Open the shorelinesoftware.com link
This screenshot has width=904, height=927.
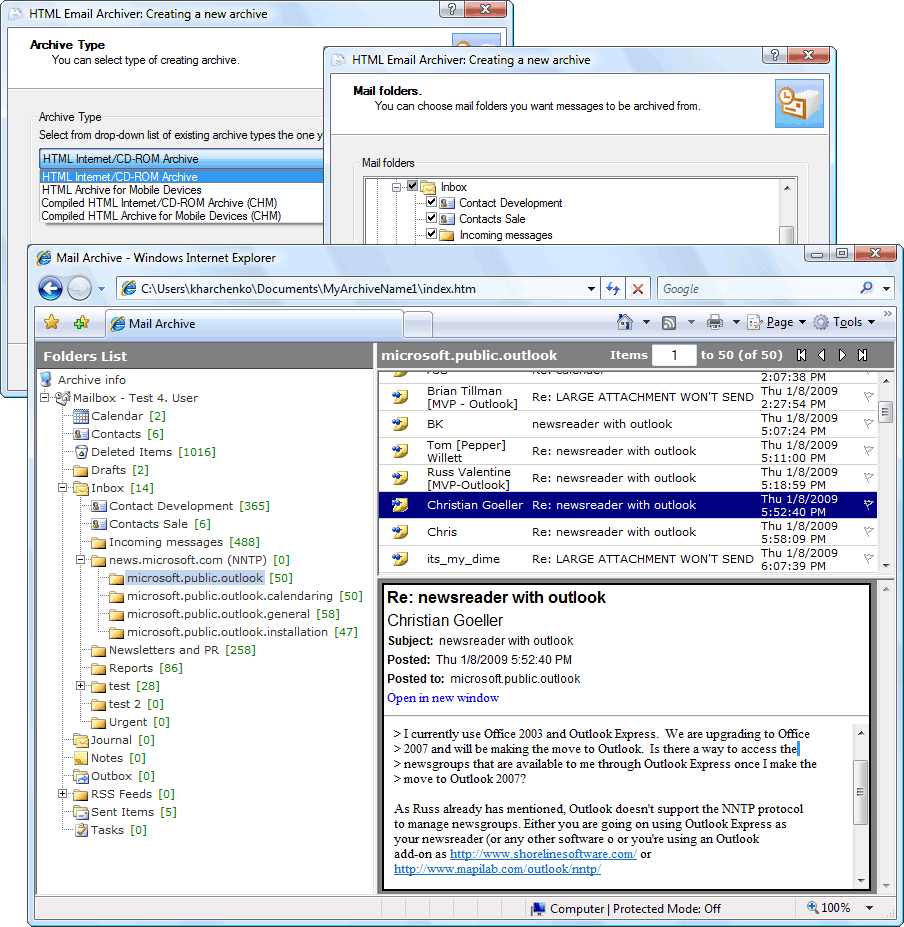[543, 854]
